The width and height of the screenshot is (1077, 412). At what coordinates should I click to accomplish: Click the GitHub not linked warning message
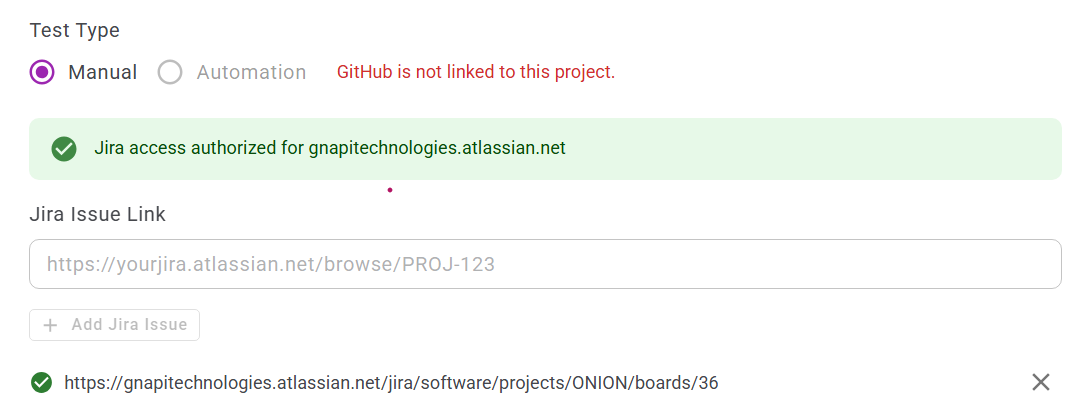tap(475, 72)
